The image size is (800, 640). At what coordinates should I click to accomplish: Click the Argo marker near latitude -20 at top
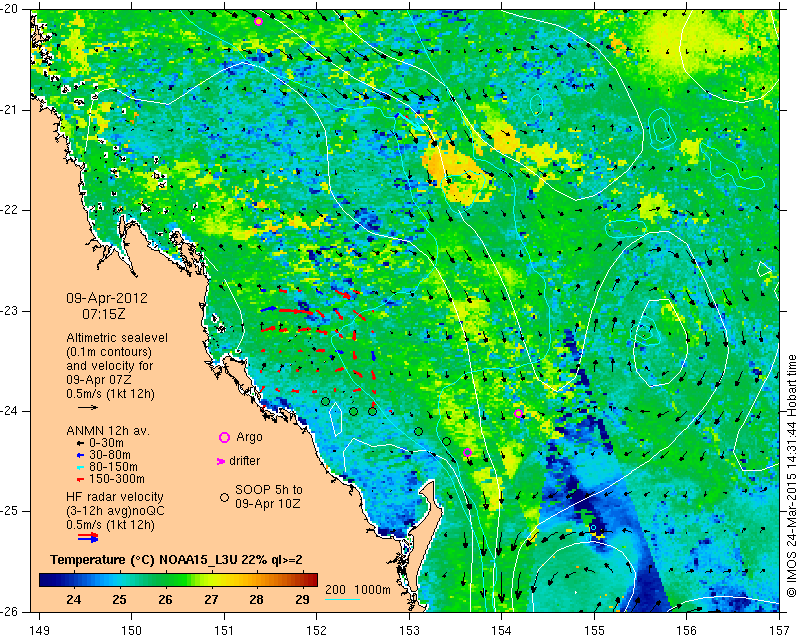(259, 21)
